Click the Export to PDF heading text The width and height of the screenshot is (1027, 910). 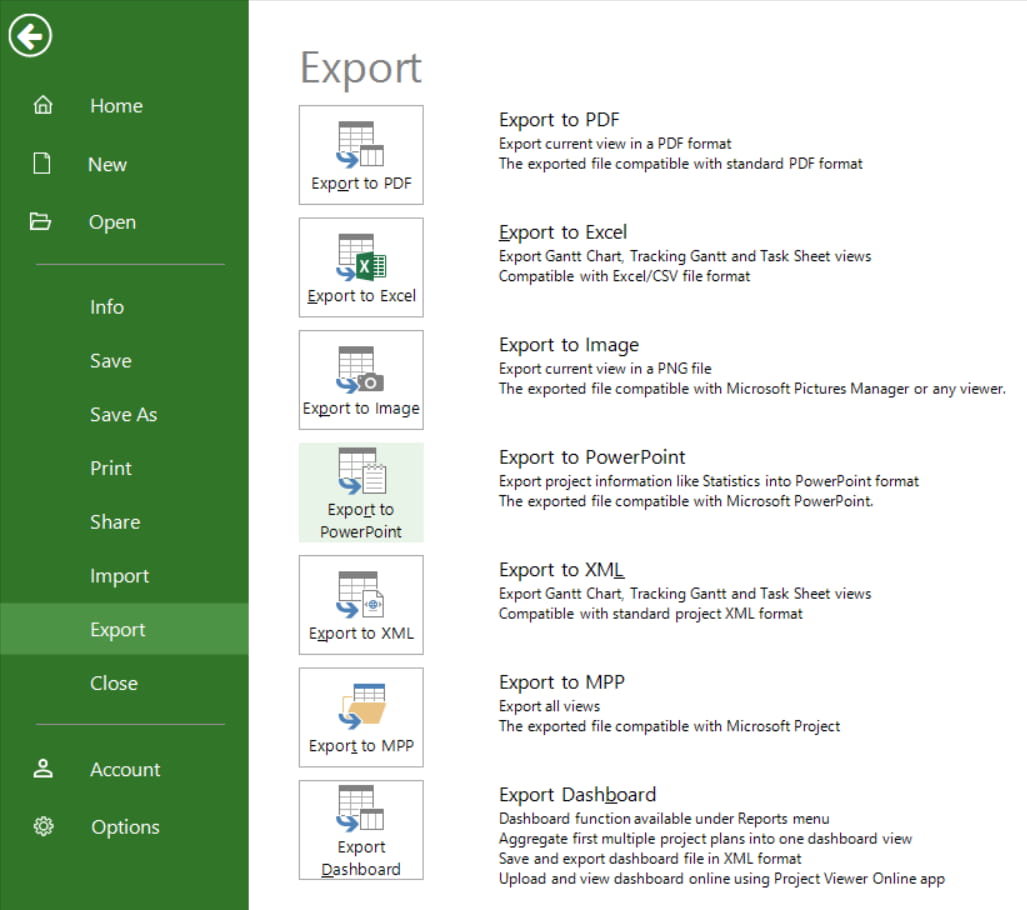click(557, 119)
